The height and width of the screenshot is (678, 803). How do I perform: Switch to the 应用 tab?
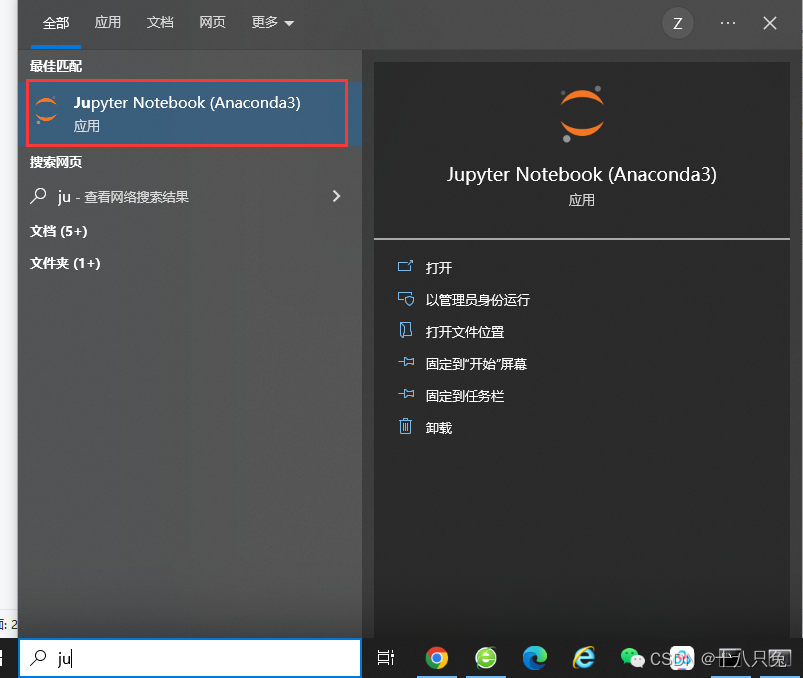108,23
